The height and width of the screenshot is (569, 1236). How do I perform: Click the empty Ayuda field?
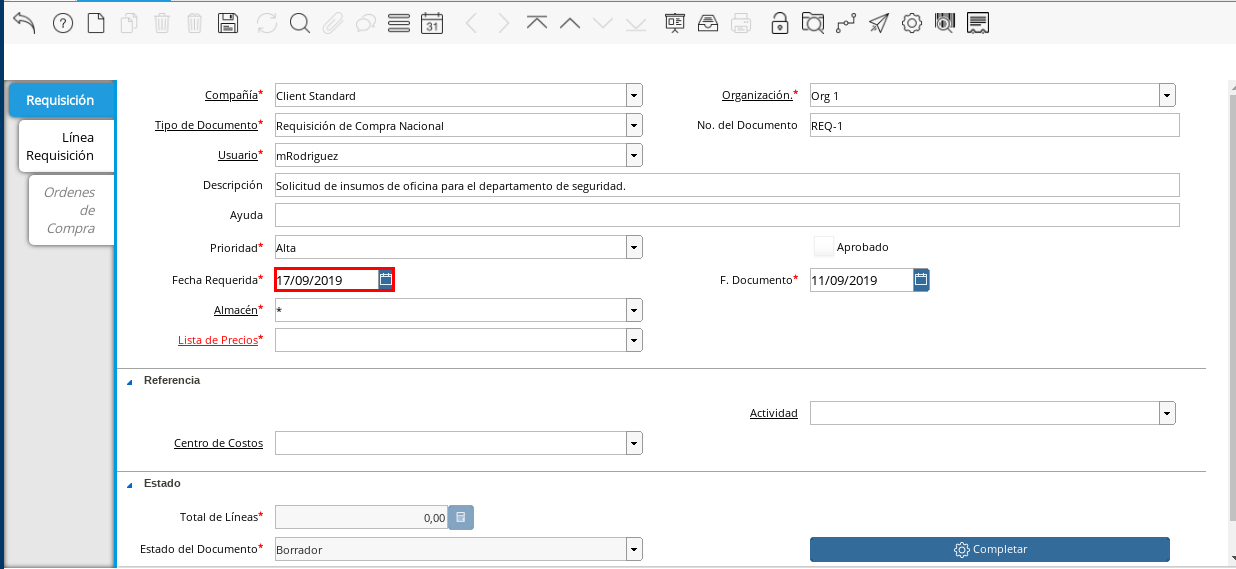(x=727, y=215)
